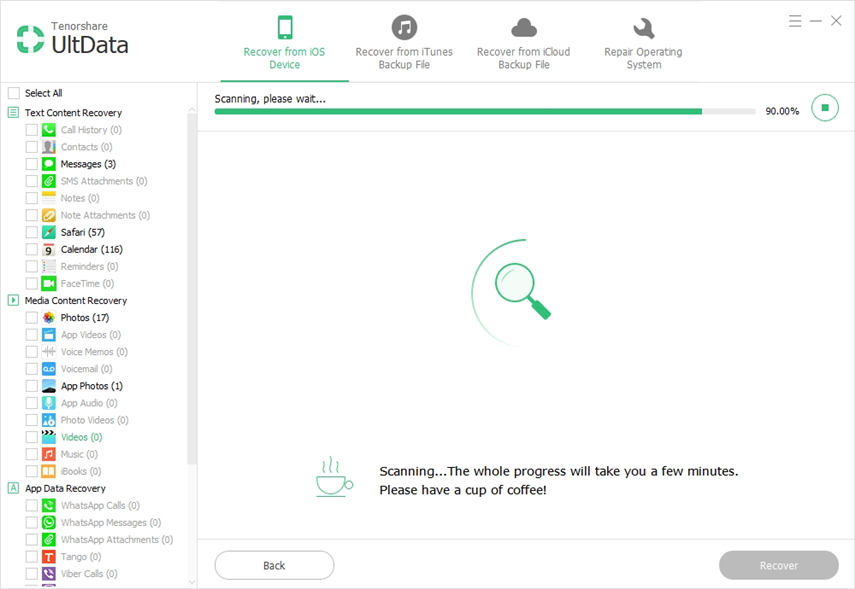The height and width of the screenshot is (589, 855).
Task: Click the Text Content Recovery label
Action: coord(73,113)
